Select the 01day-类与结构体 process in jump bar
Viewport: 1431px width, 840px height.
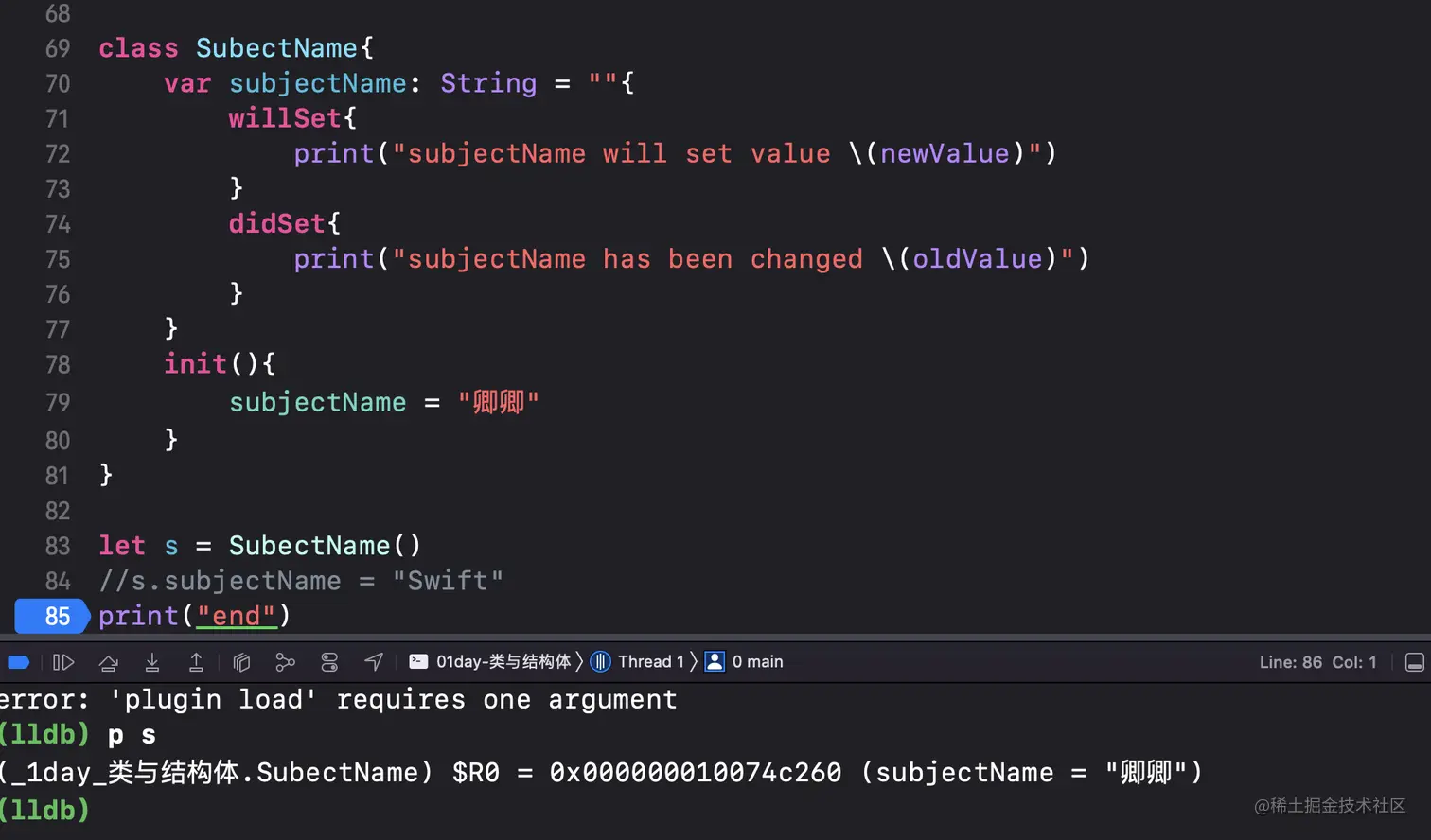coord(490,662)
